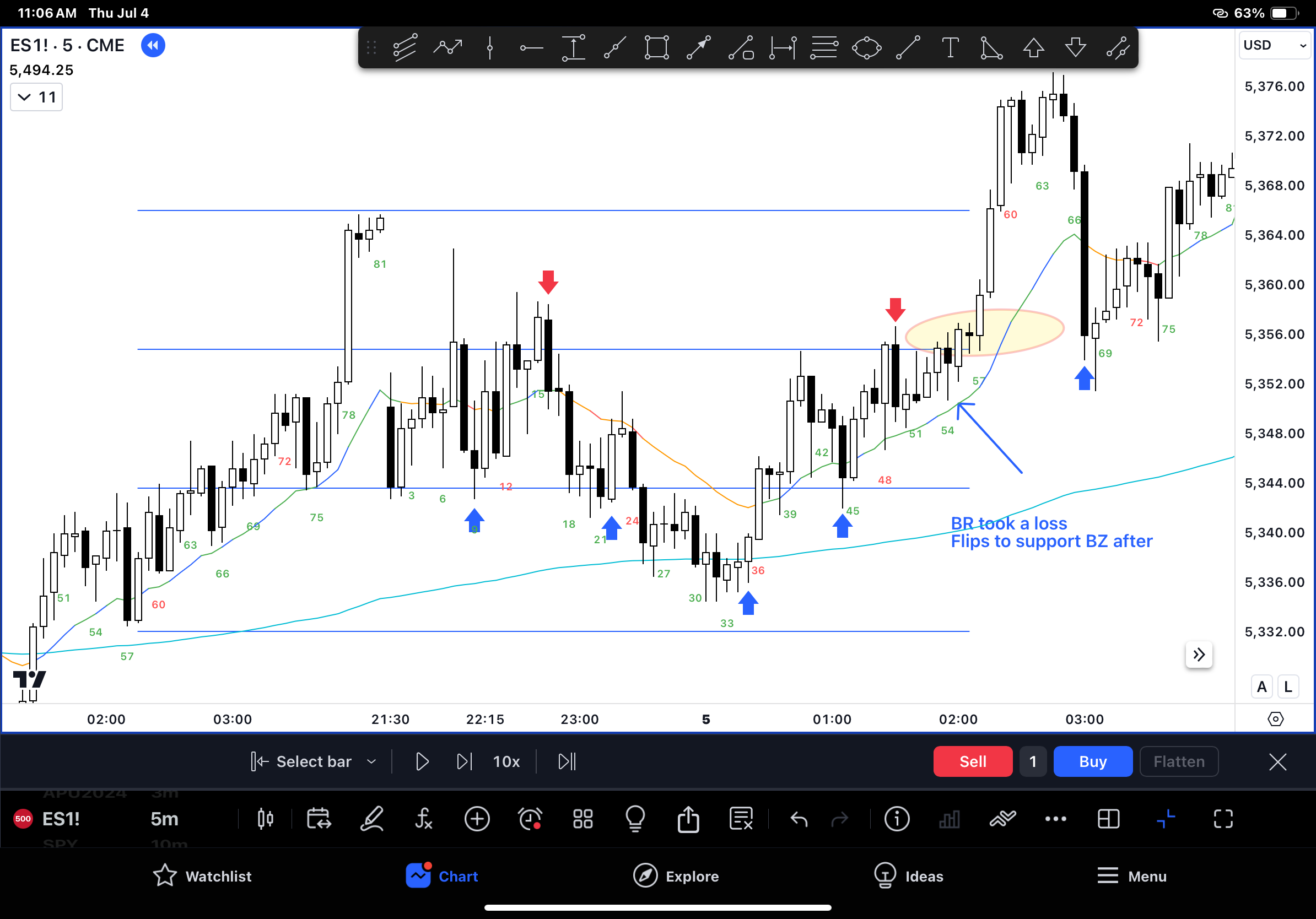This screenshot has width=1316, height=919.
Task: Open the chart share icon
Action: pyautogui.click(x=688, y=819)
